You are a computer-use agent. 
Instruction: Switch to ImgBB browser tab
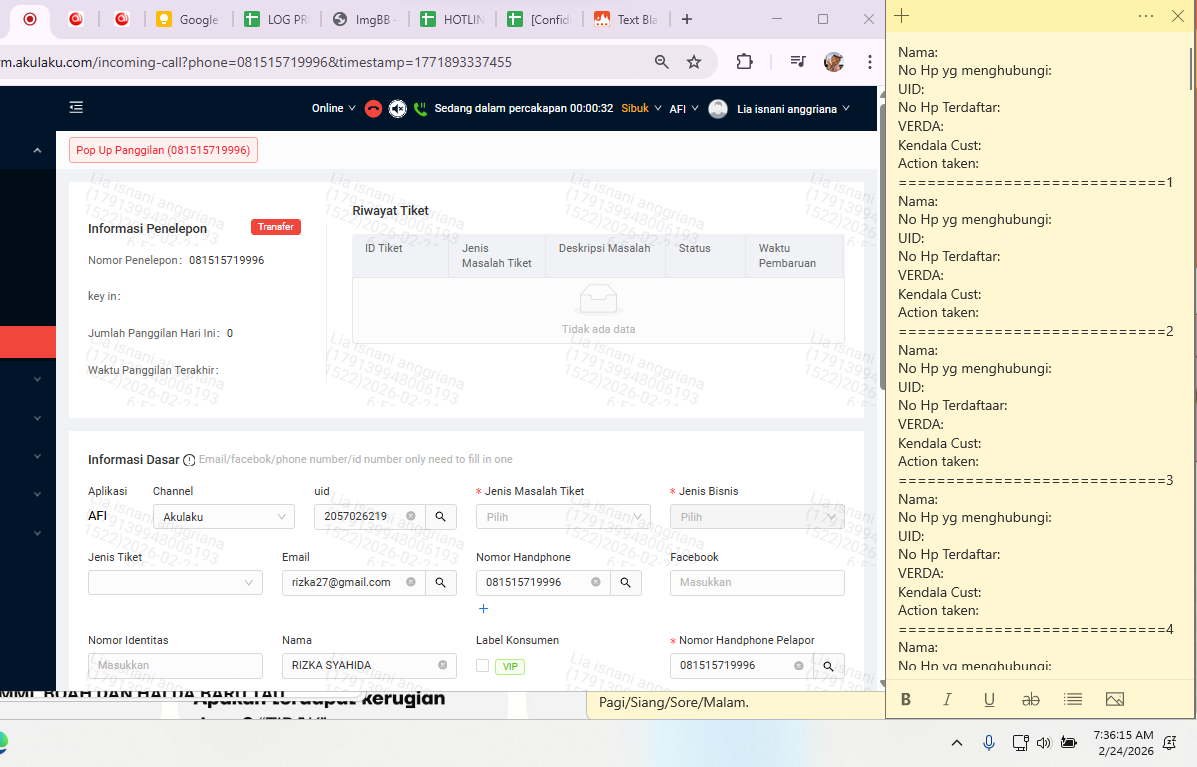[x=364, y=19]
